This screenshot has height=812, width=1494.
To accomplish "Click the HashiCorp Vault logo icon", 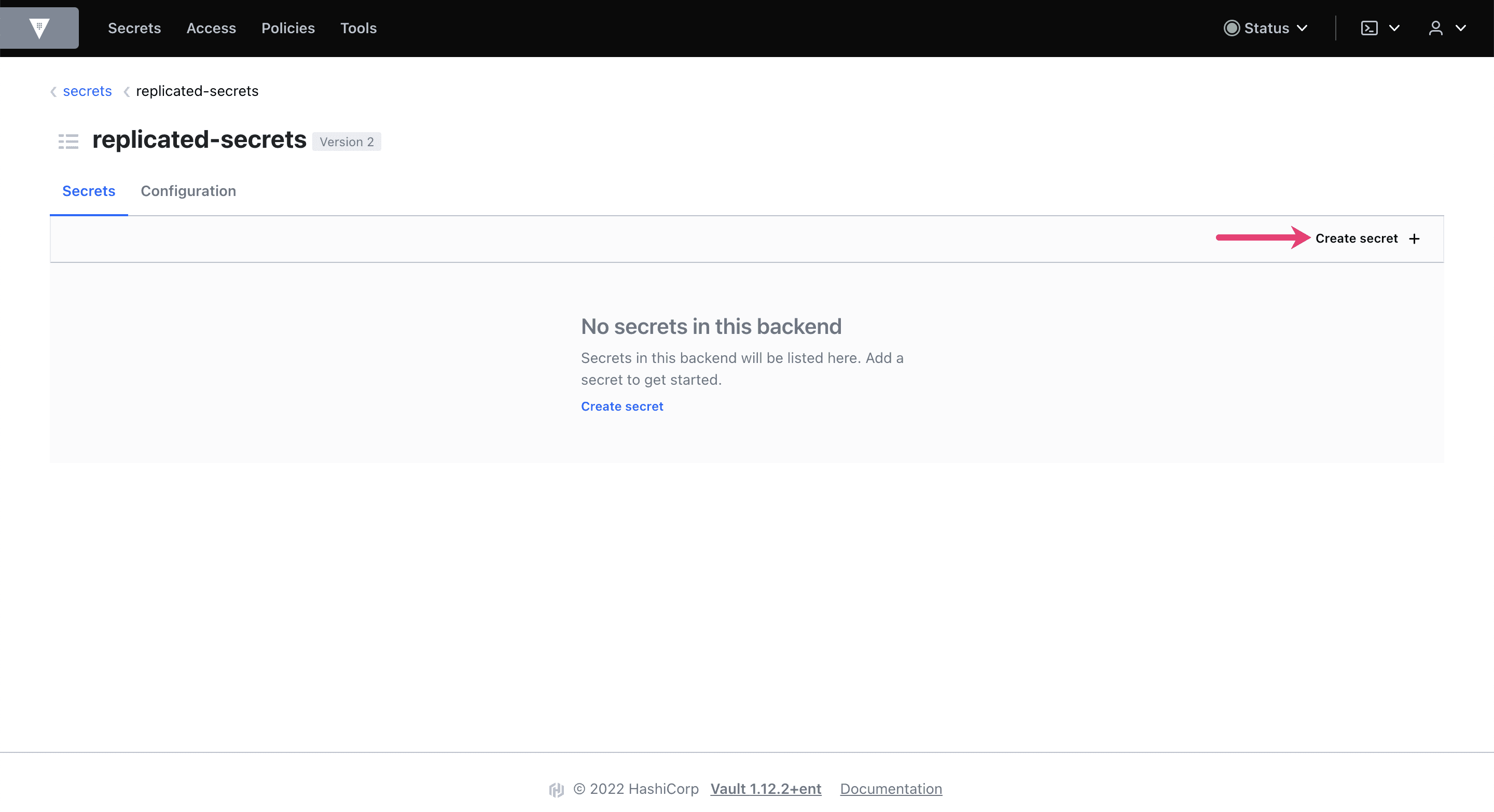I will click(x=39, y=27).
